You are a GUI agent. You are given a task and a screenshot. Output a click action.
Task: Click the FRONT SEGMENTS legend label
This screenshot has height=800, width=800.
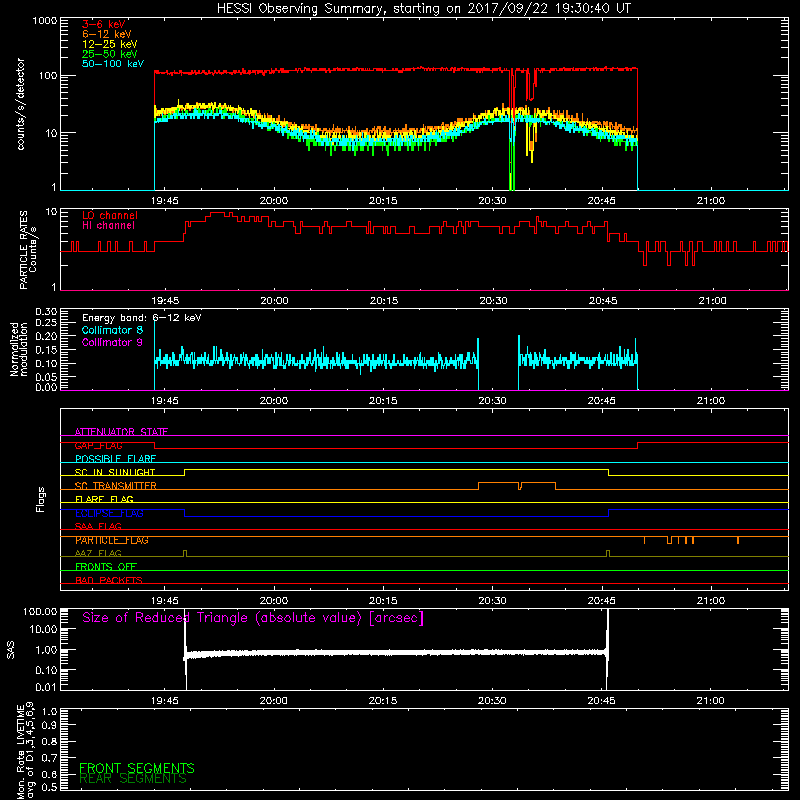[x=137, y=768]
